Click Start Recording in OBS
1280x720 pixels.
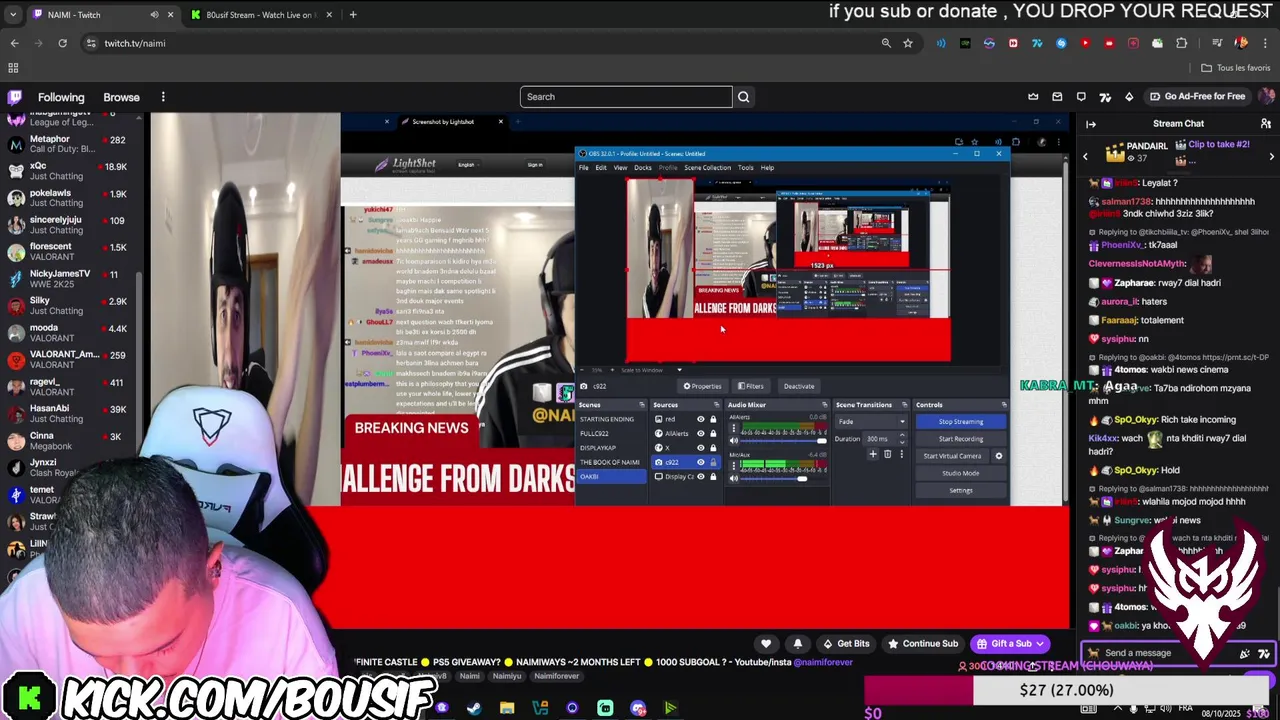click(961, 439)
